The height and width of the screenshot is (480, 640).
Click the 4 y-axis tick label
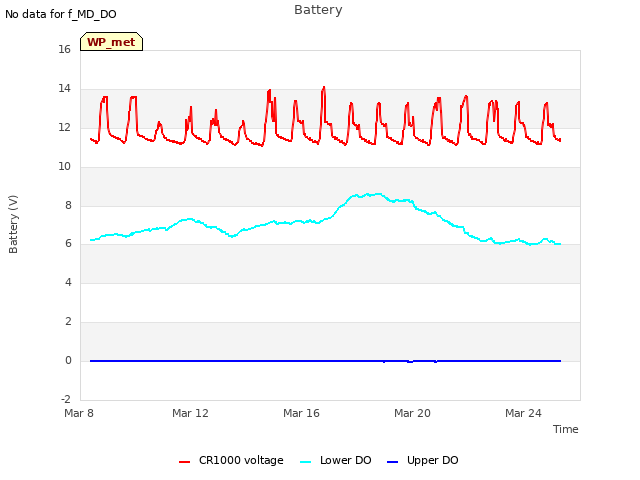click(x=68, y=282)
